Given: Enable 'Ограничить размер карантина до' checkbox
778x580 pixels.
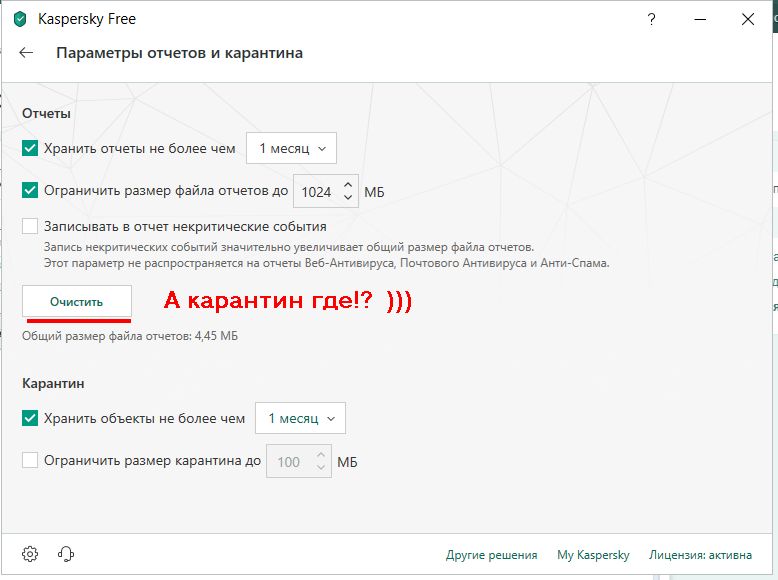Looking at the screenshot, I should click(30, 460).
